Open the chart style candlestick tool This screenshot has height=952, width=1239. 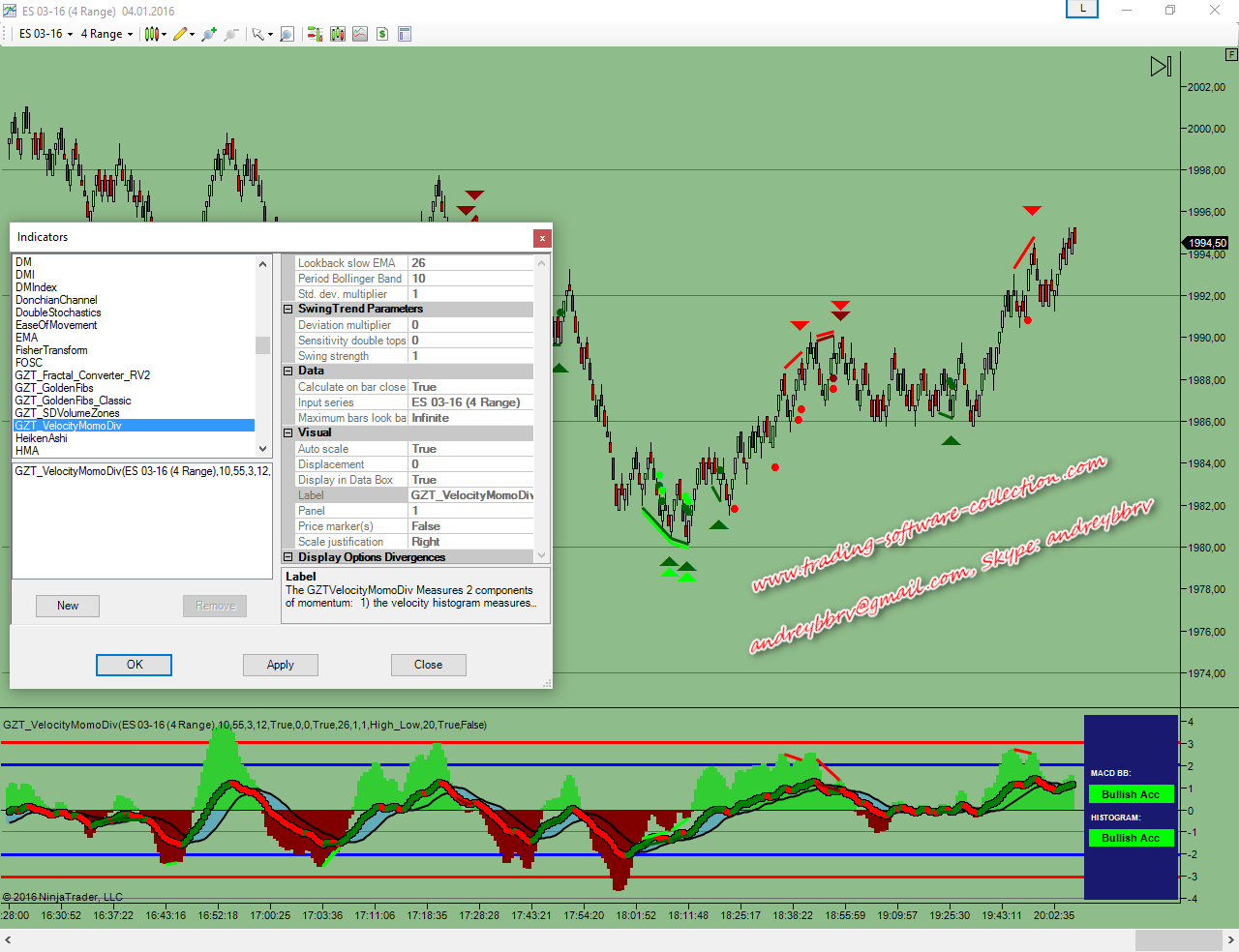pos(152,34)
